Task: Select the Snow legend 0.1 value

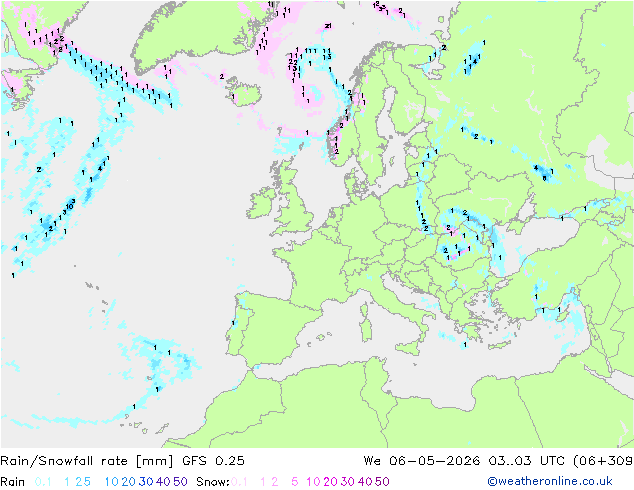Action: click(x=240, y=482)
